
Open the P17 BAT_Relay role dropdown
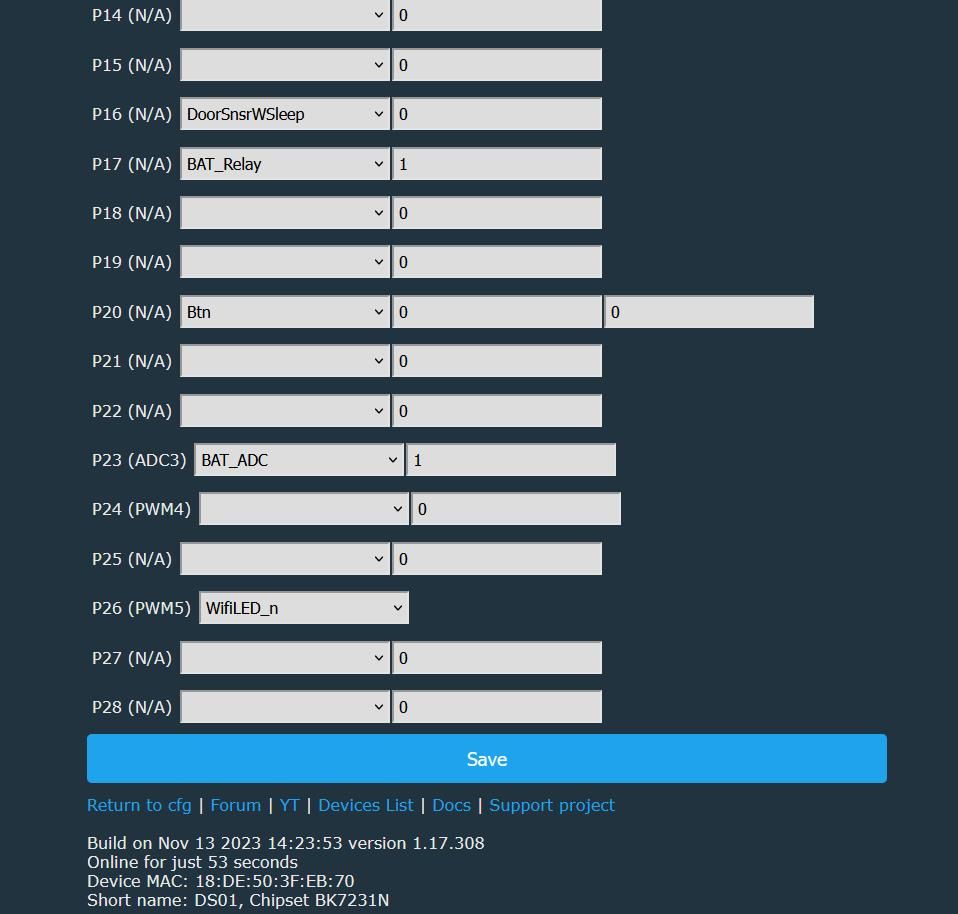285,164
